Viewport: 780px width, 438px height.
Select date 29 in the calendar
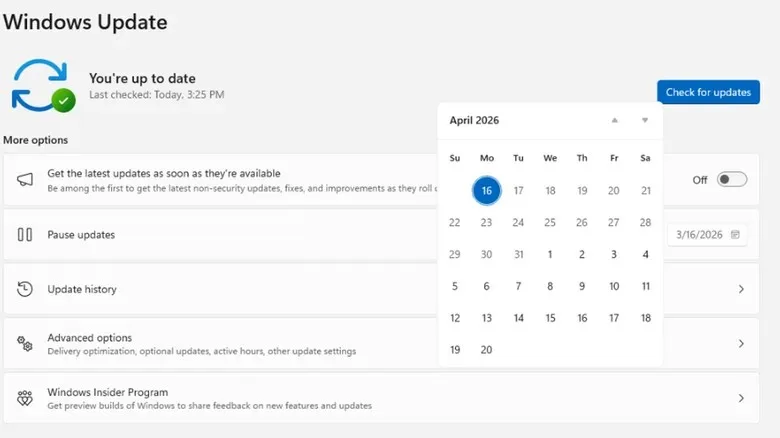pos(455,254)
